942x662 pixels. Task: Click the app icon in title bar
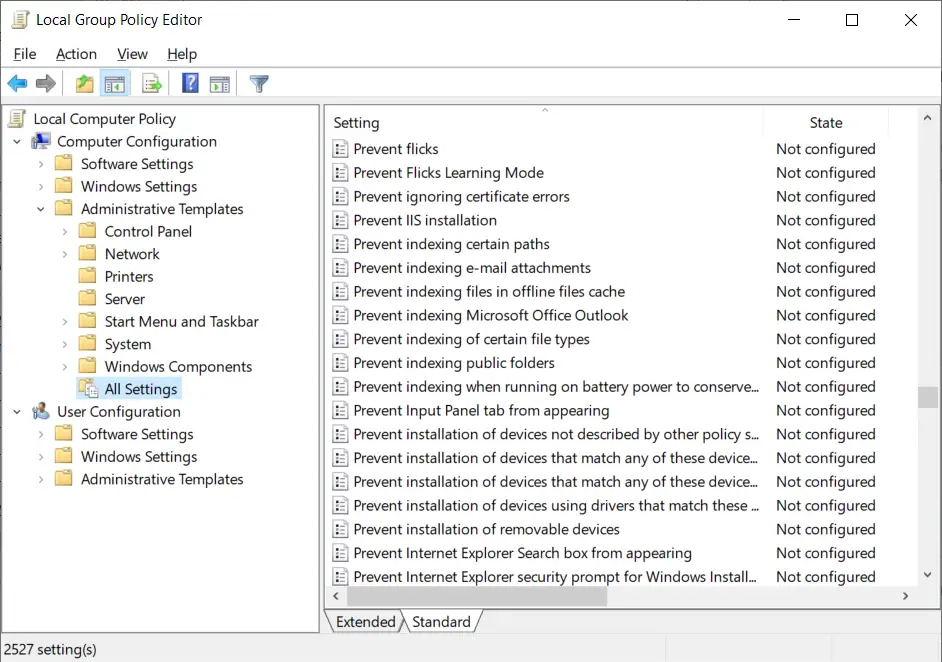point(20,20)
